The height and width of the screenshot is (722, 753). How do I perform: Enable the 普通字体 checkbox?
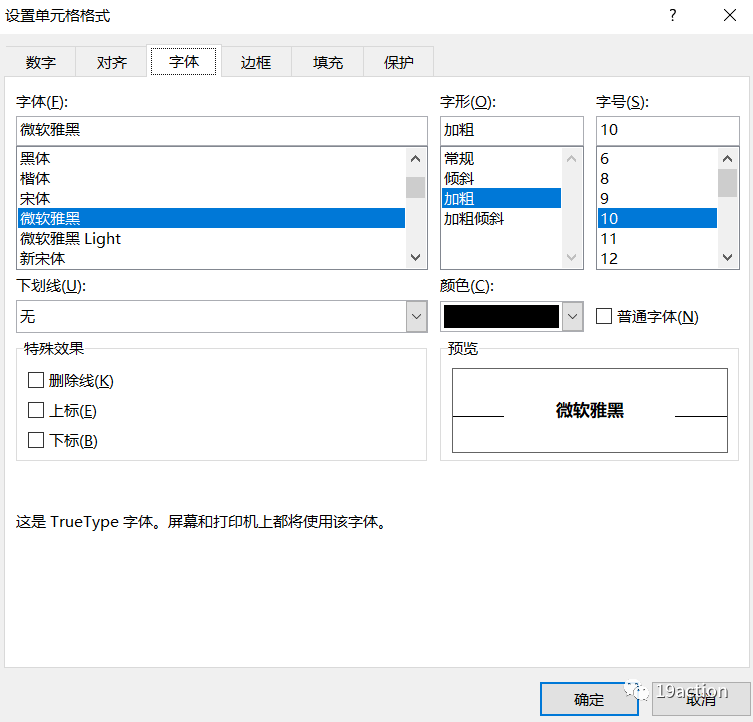(x=604, y=316)
